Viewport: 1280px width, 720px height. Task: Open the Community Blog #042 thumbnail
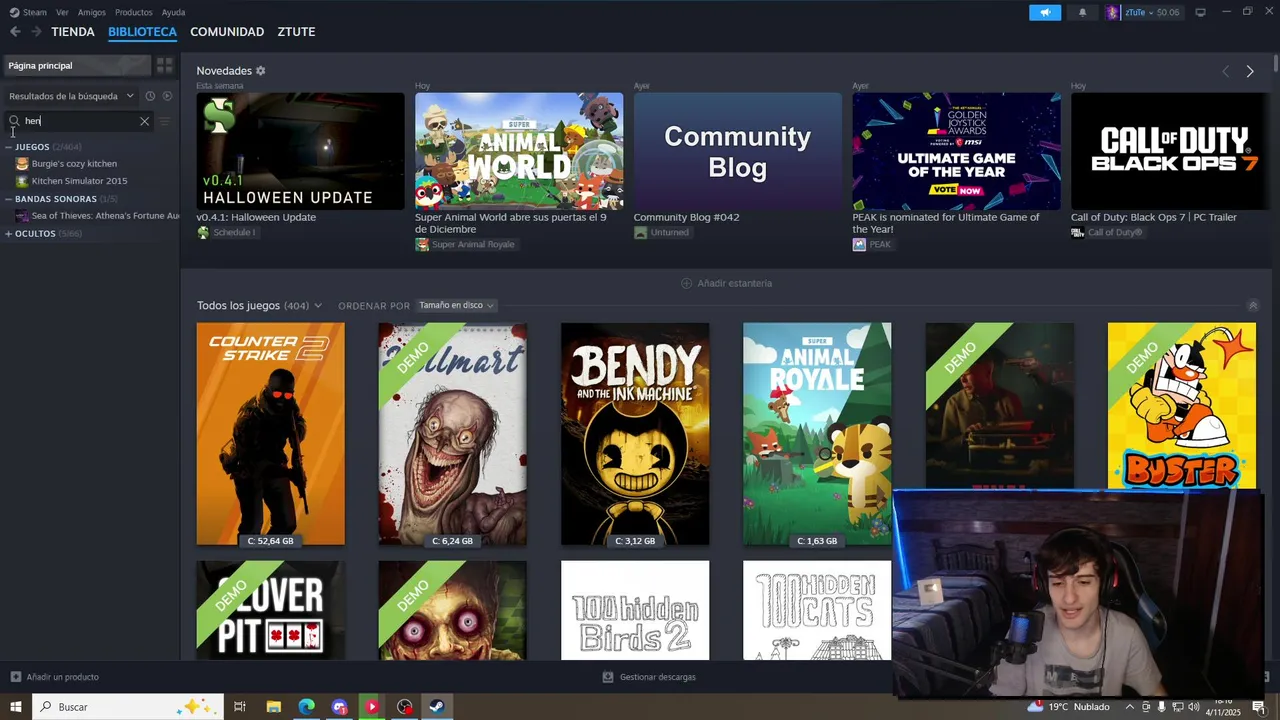pos(738,151)
